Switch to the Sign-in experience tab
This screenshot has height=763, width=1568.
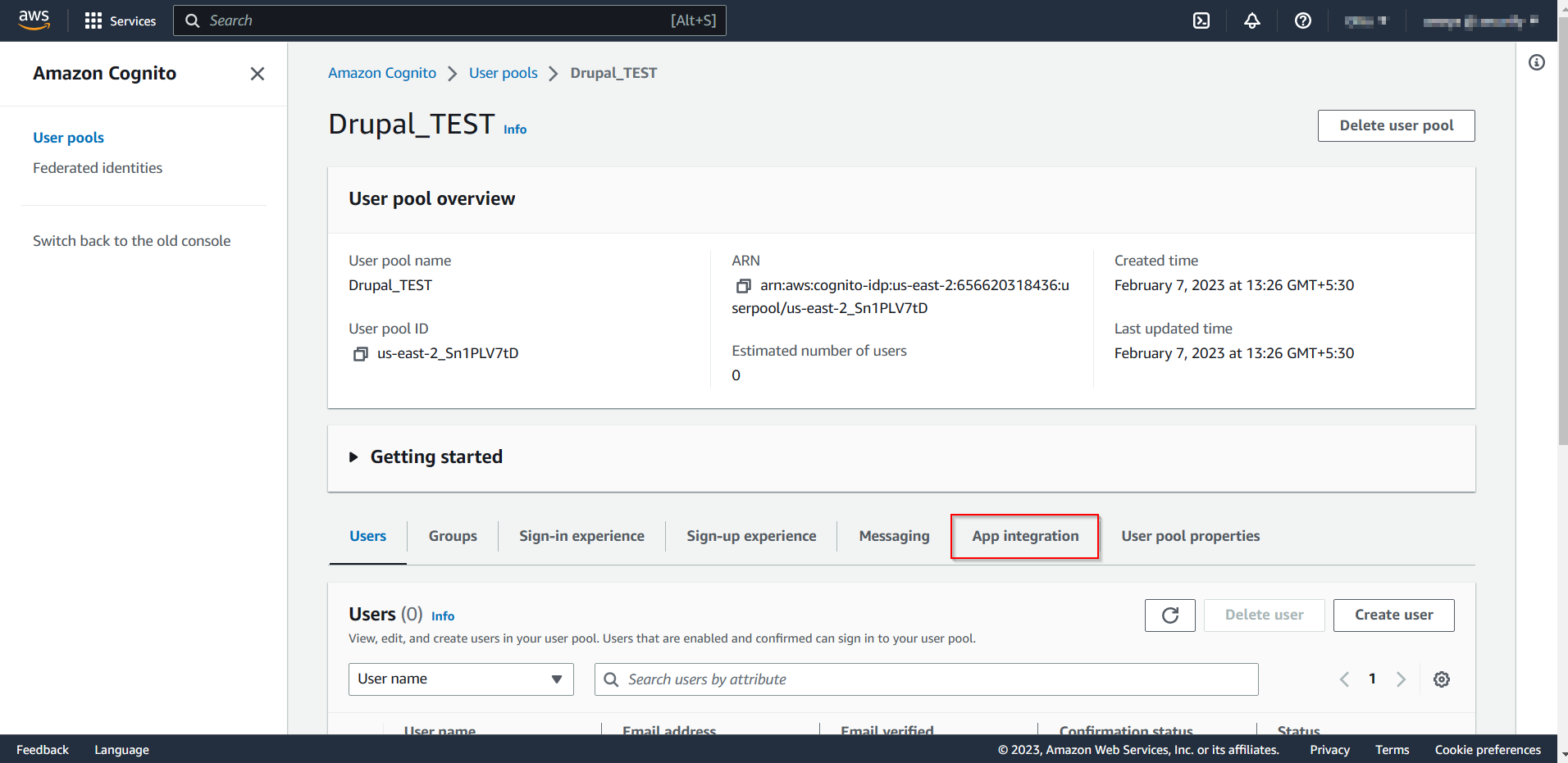[x=581, y=536]
